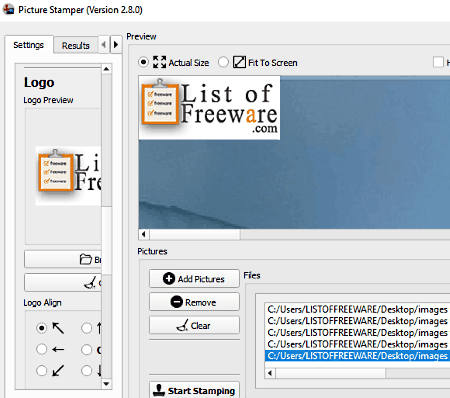Select the first file path in list
This screenshot has height=398, width=450.
pyautogui.click(x=357, y=309)
